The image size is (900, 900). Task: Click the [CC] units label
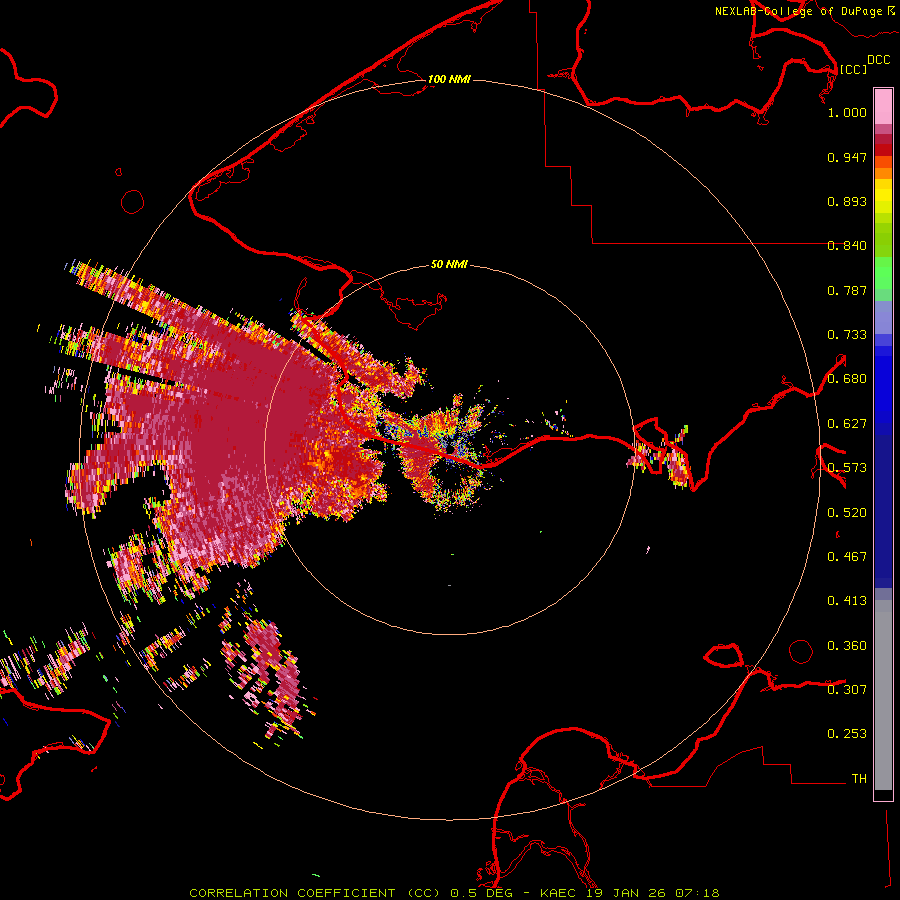pos(853,69)
